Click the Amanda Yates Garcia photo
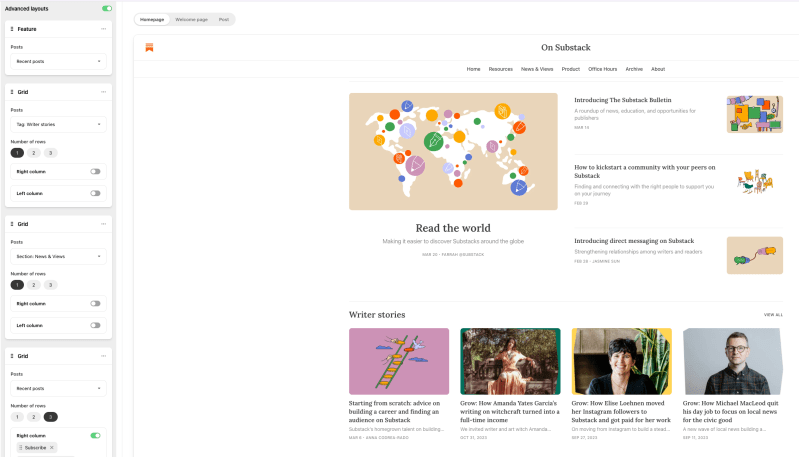The width and height of the screenshot is (799, 457). pyautogui.click(x=510, y=361)
